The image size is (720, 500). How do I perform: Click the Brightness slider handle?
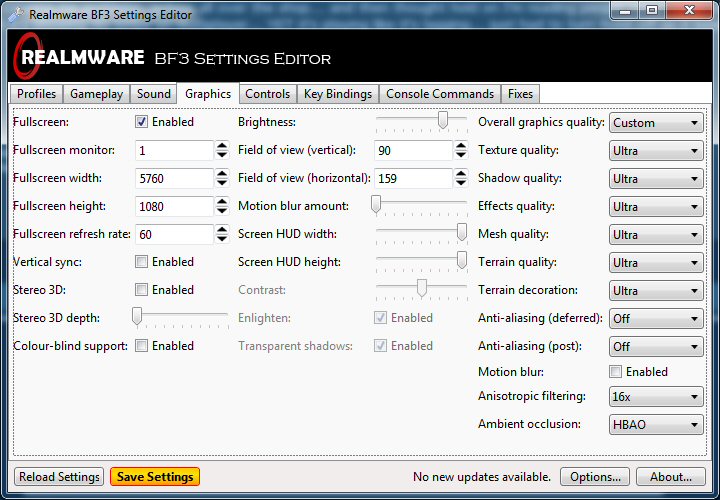443,120
